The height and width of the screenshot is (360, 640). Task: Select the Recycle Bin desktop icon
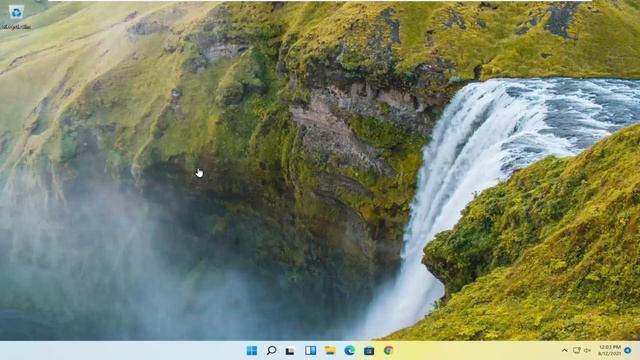pos(16,16)
